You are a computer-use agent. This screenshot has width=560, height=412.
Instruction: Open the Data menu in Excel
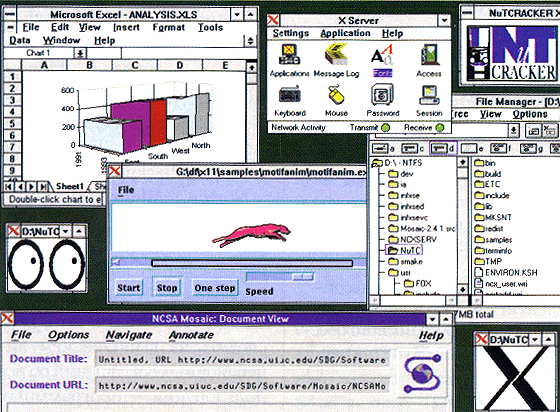[x=20, y=40]
